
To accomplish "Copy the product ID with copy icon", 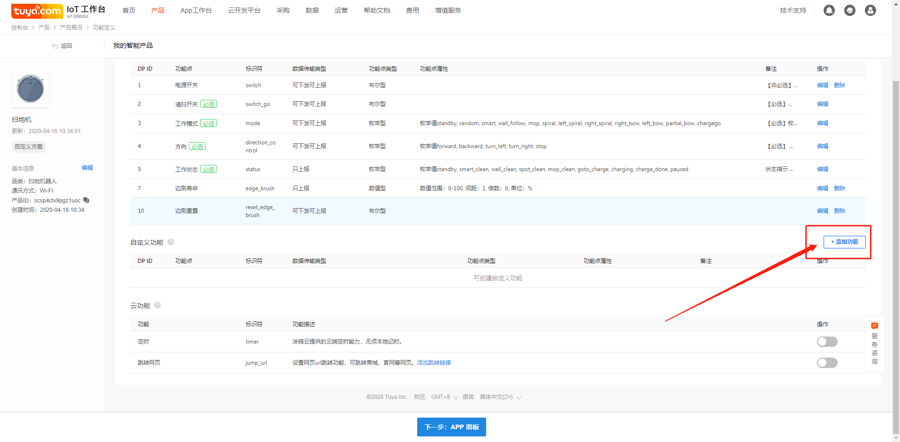I will pos(86,200).
